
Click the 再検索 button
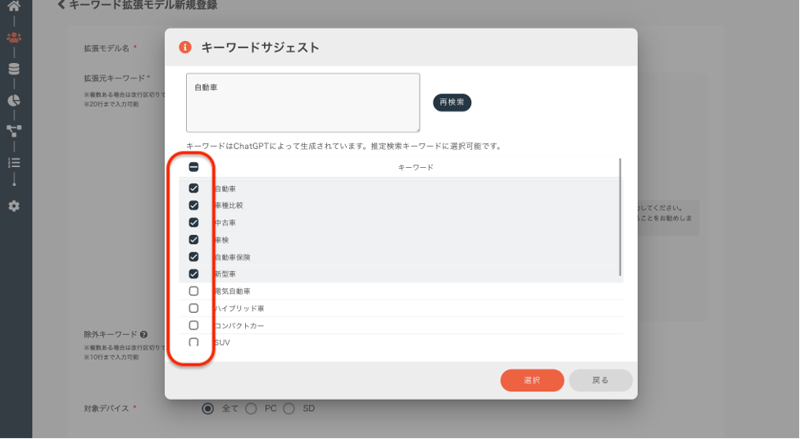[452, 102]
